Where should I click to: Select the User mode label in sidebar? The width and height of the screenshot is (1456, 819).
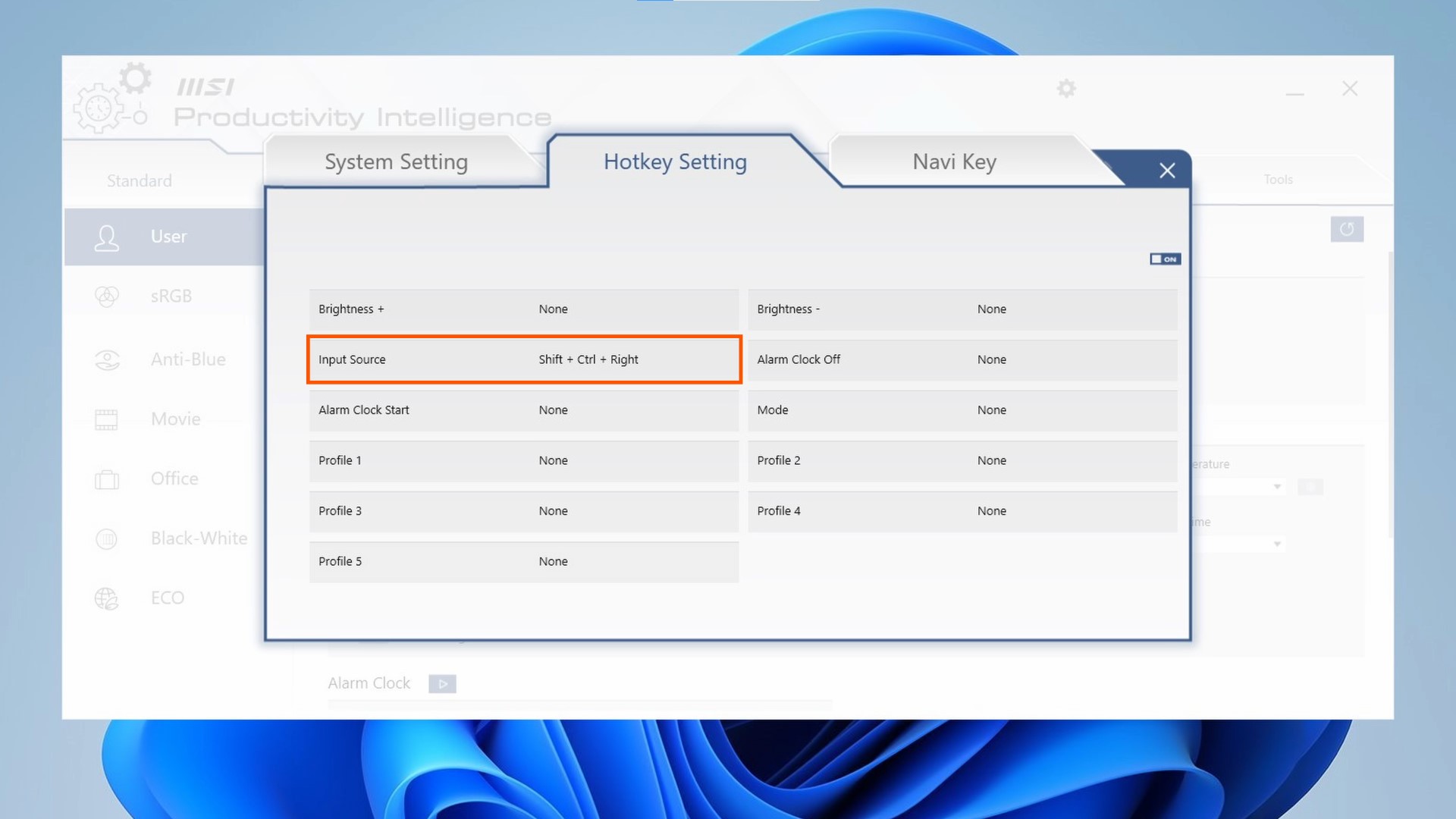168,237
